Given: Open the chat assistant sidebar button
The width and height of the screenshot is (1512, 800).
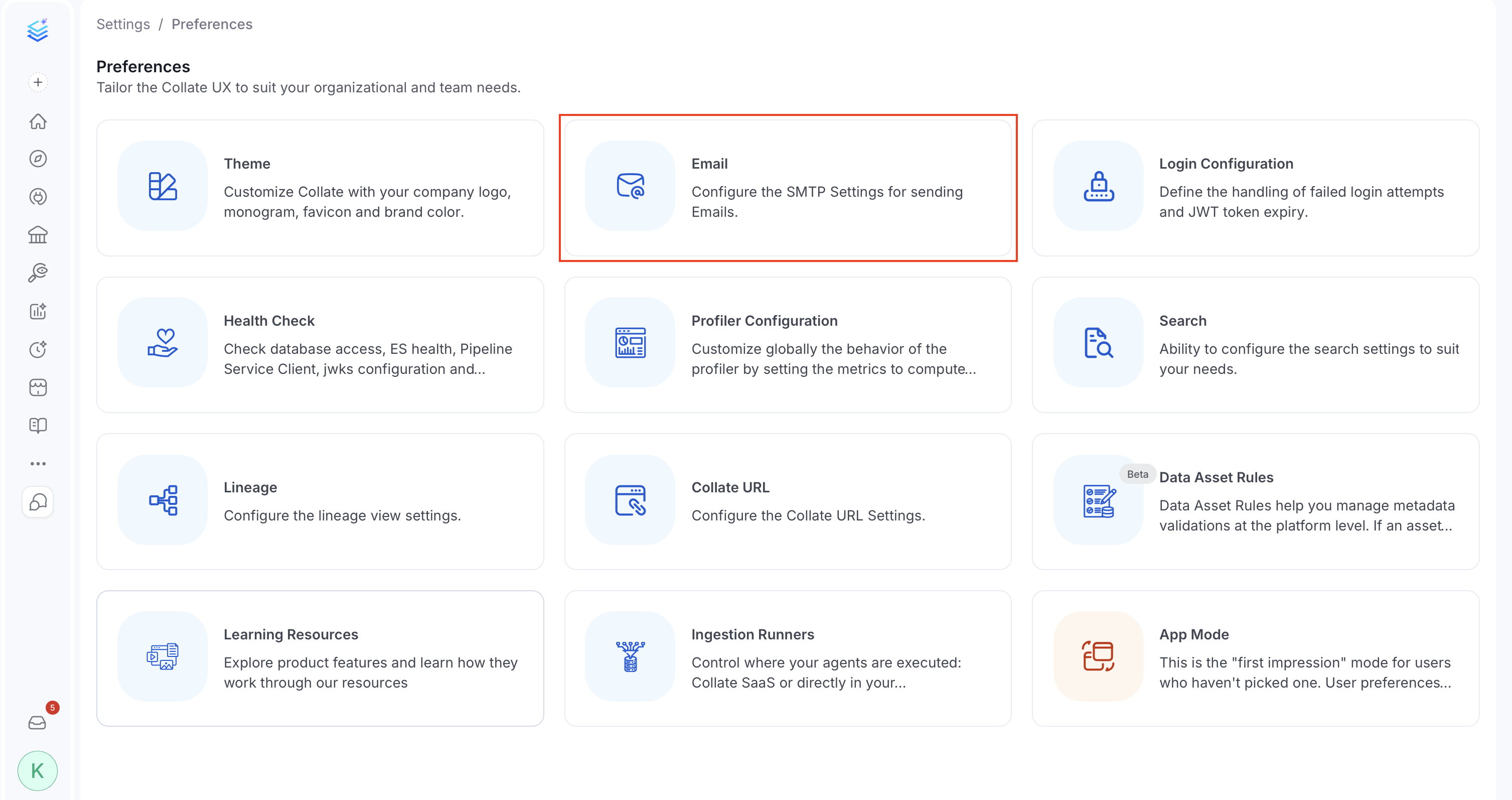Looking at the screenshot, I should point(38,502).
